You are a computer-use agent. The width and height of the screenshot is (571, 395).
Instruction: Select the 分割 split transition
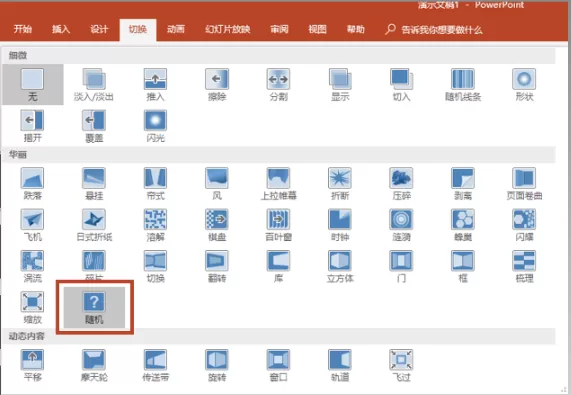click(279, 84)
